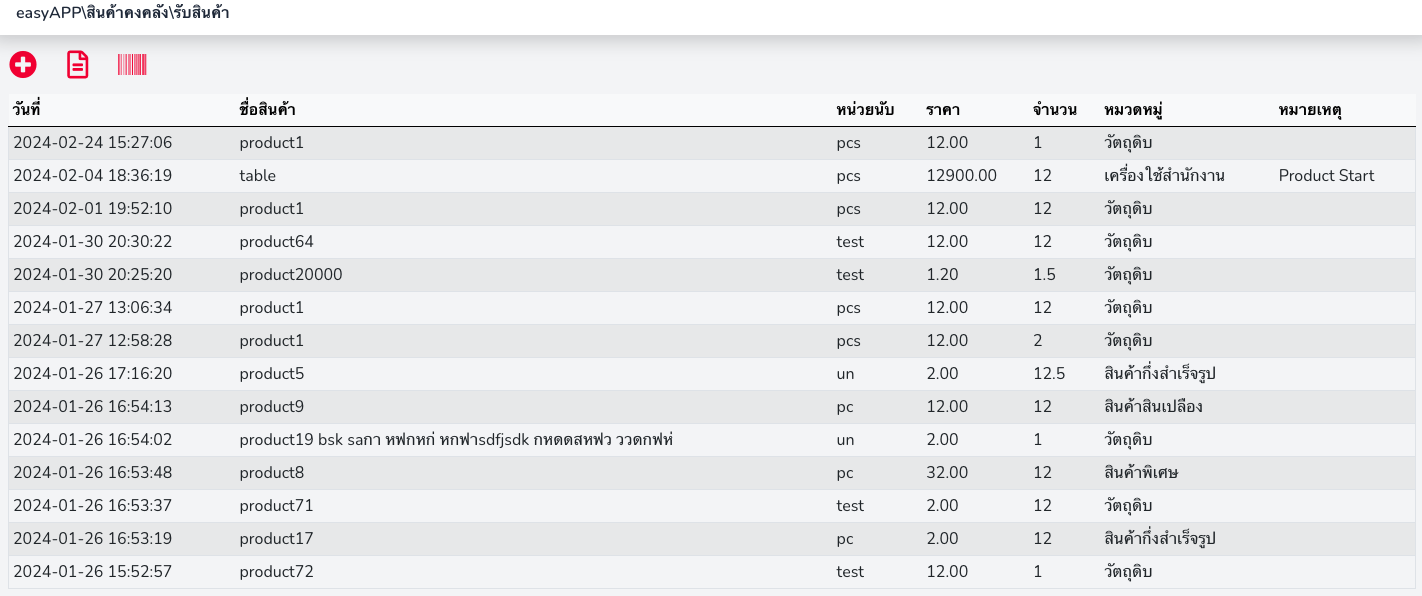Select the product72 row
This screenshot has width=1422, height=596.
click(x=277, y=572)
